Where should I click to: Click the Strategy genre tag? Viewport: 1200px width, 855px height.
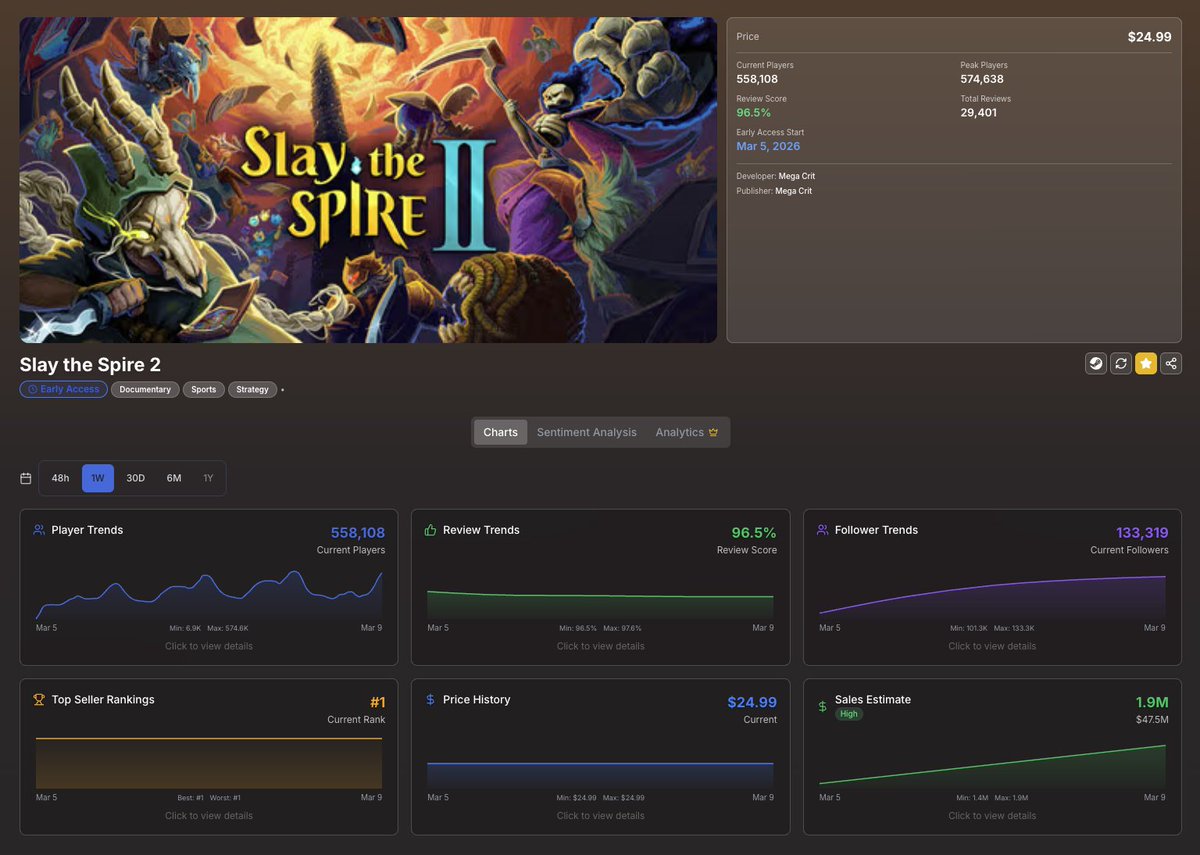coord(252,389)
